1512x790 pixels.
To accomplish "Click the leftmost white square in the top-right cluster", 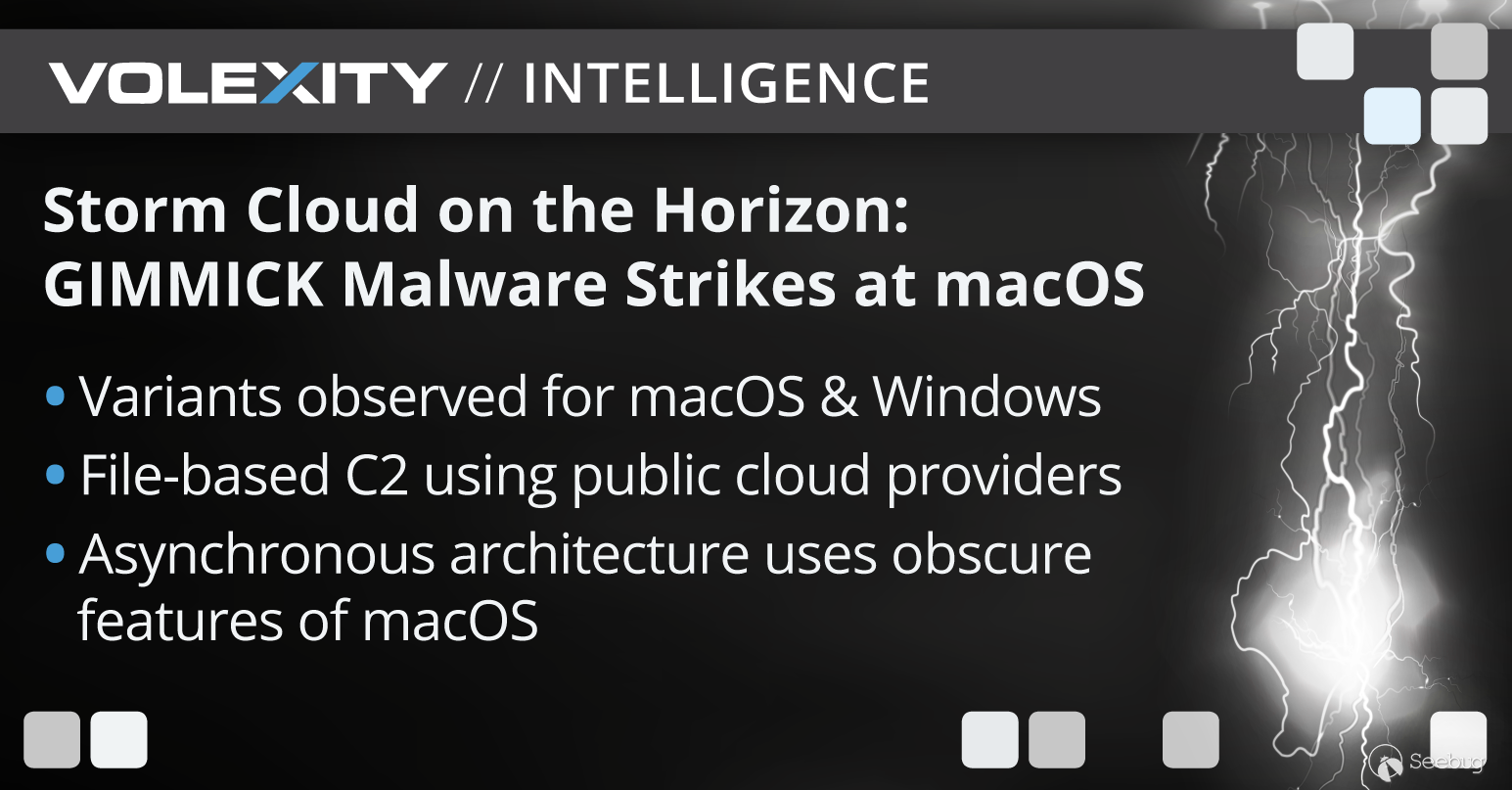I will click(1325, 51).
